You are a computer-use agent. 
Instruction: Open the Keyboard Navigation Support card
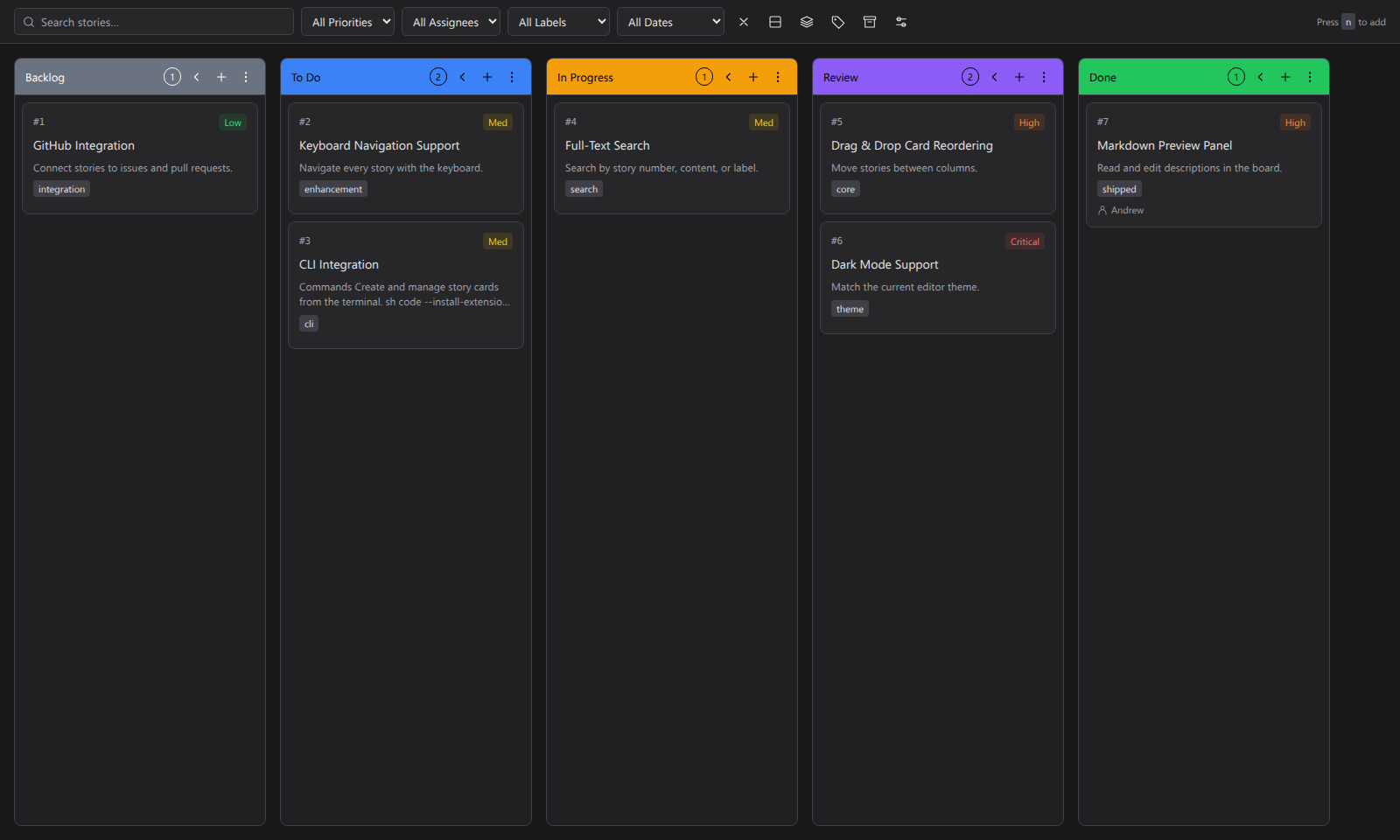pos(406,158)
